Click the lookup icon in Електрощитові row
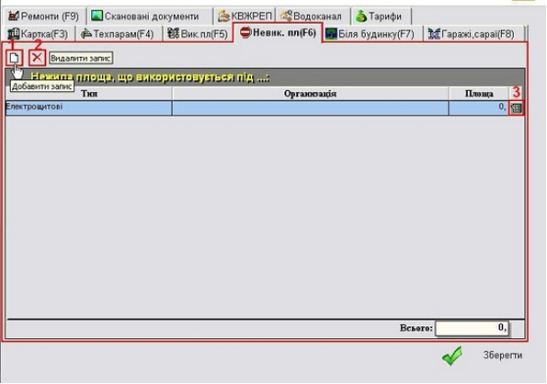The height and width of the screenshot is (384, 547). pos(516,108)
